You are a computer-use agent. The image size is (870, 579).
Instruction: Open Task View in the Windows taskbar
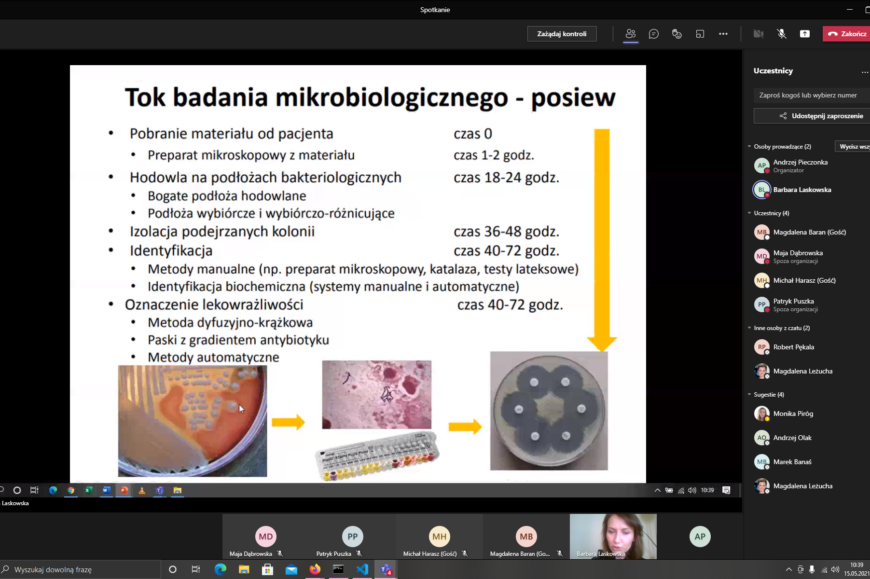coord(196,570)
